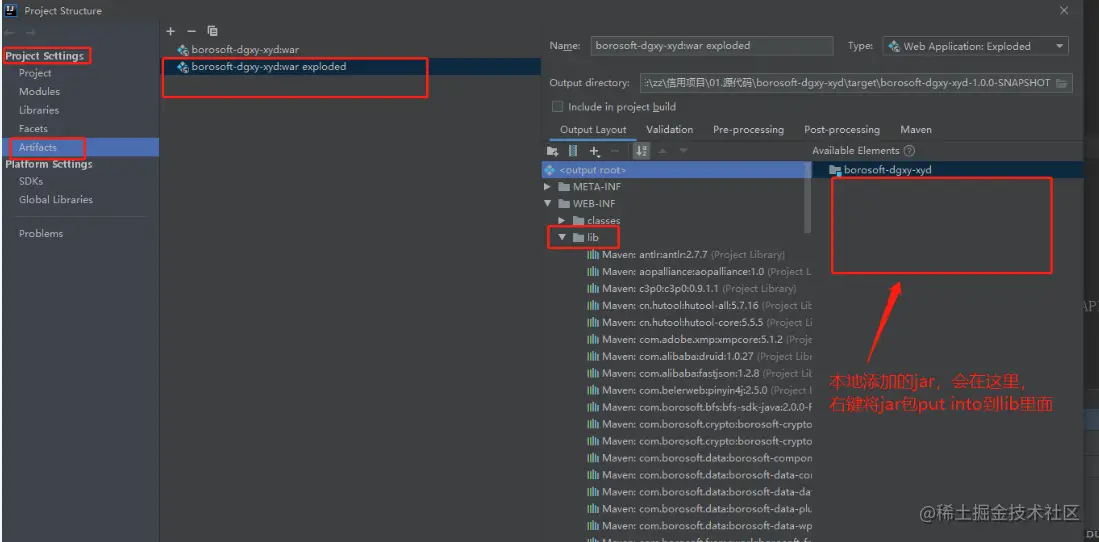
Task: Click library icon of antlr:antlr:2.7.7
Action: (592, 255)
